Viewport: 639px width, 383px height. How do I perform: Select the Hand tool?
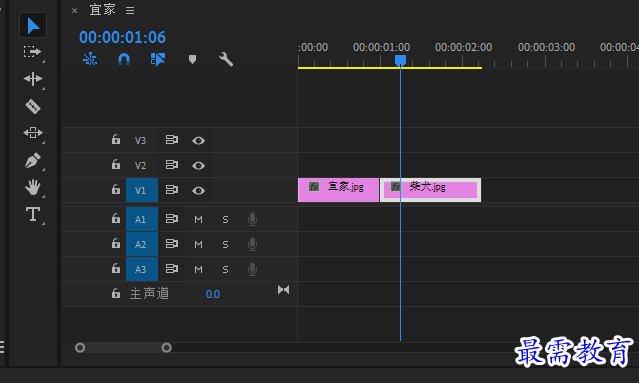pos(33,187)
